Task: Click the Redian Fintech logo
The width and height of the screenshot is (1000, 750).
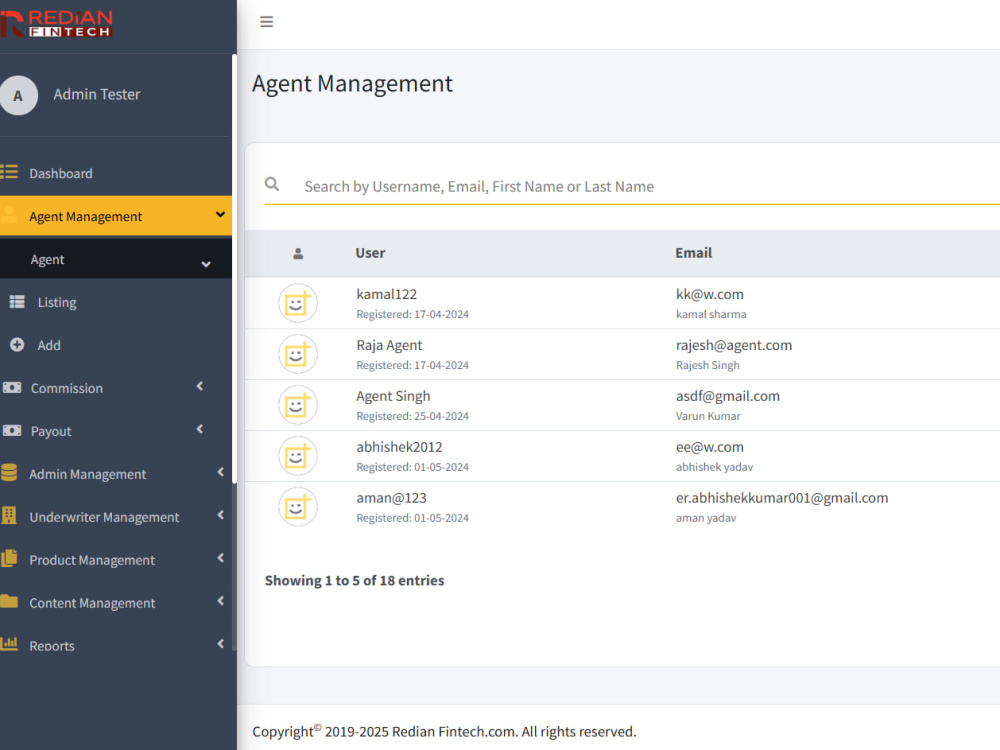Action: [x=57, y=24]
